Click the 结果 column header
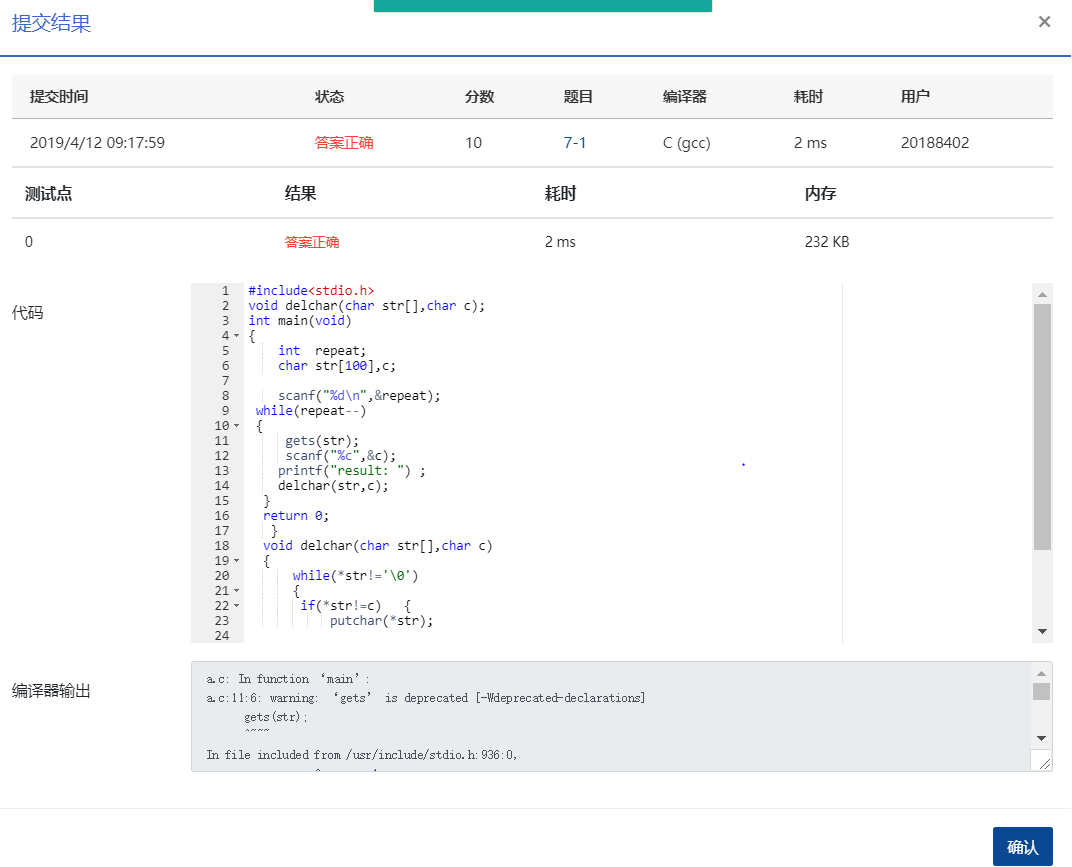 coord(300,194)
